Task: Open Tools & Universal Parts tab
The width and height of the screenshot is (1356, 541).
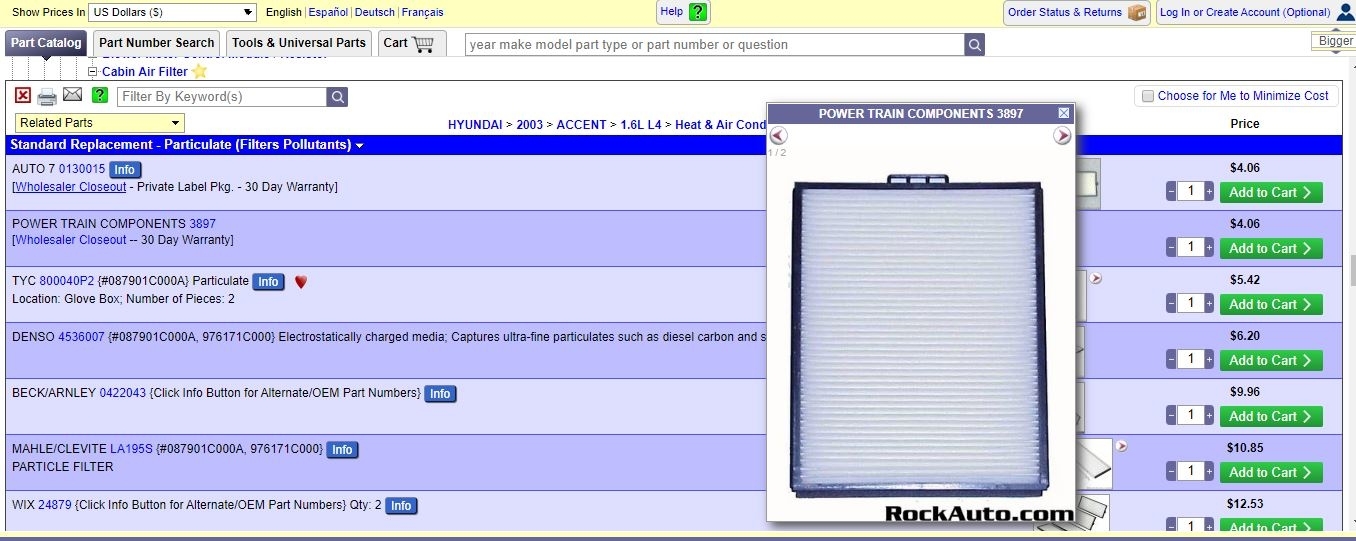Action: click(x=299, y=43)
